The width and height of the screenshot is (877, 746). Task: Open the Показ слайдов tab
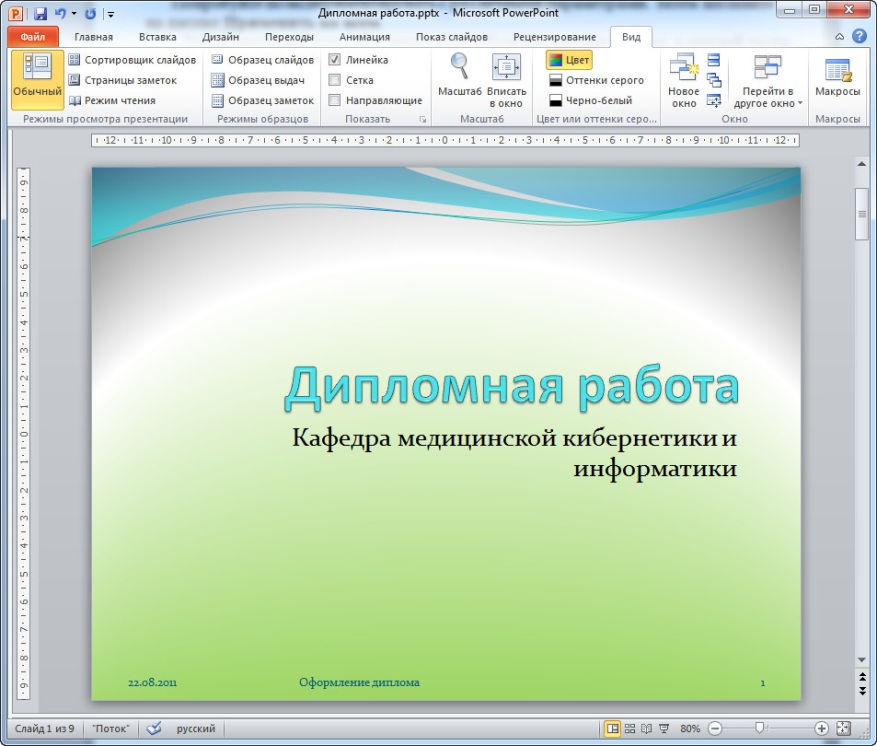tap(451, 37)
